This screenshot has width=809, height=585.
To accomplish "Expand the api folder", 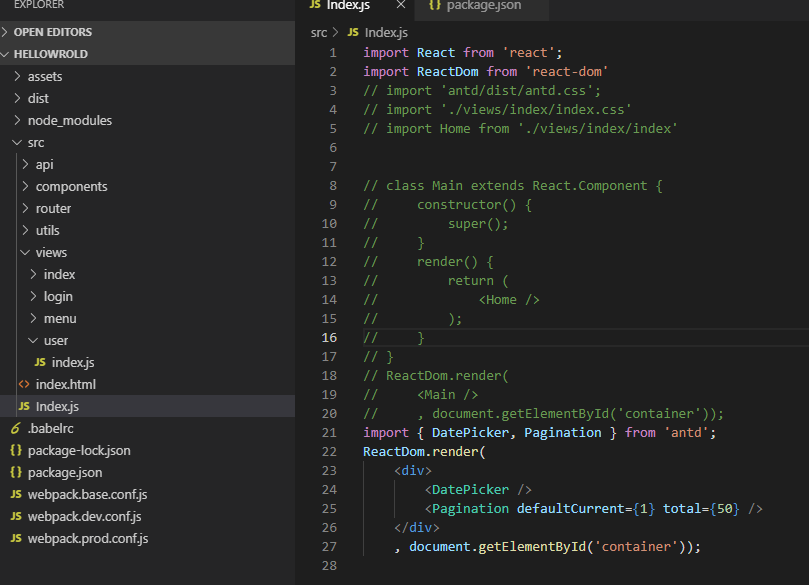I will (x=25, y=164).
